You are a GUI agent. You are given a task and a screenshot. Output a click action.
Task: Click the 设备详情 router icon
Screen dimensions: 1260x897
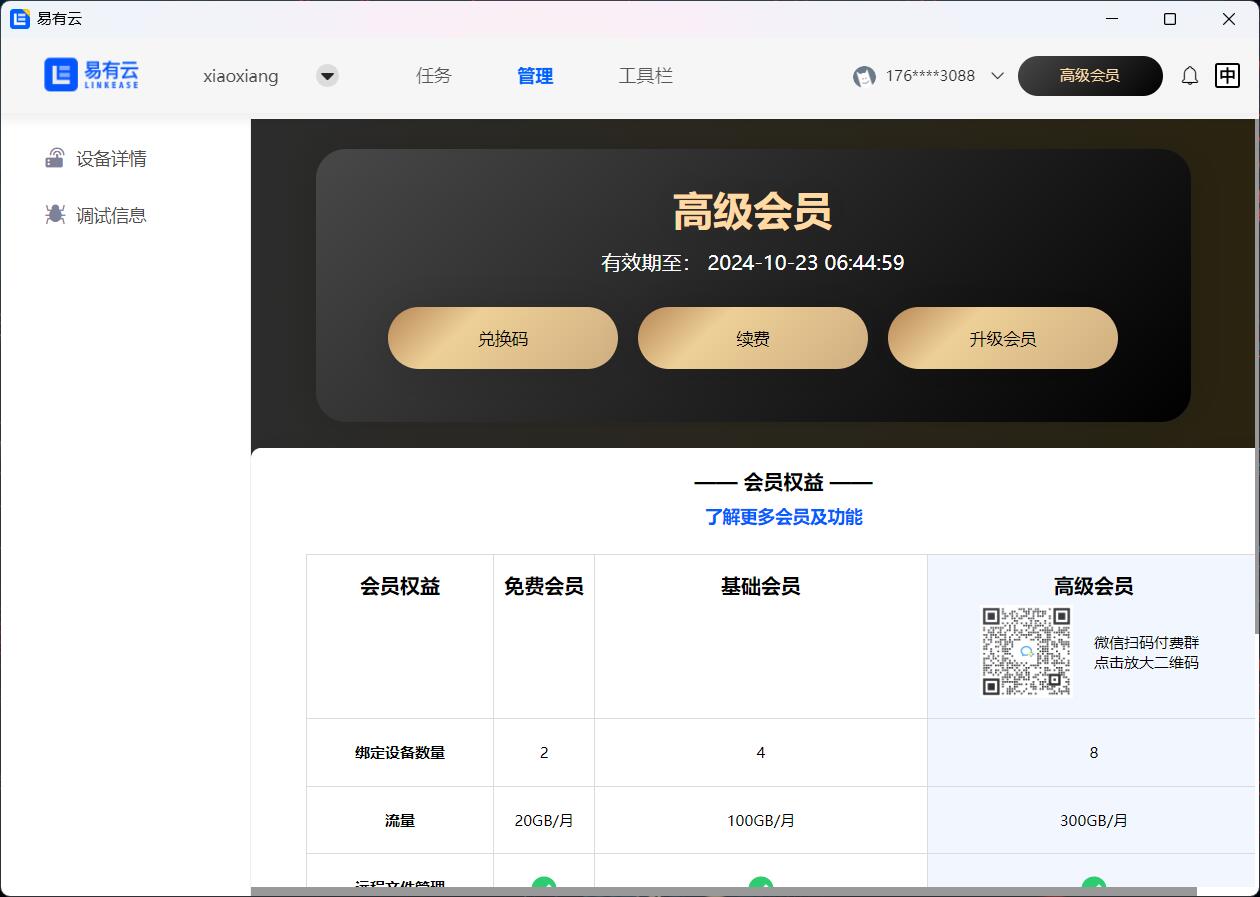pyautogui.click(x=55, y=158)
